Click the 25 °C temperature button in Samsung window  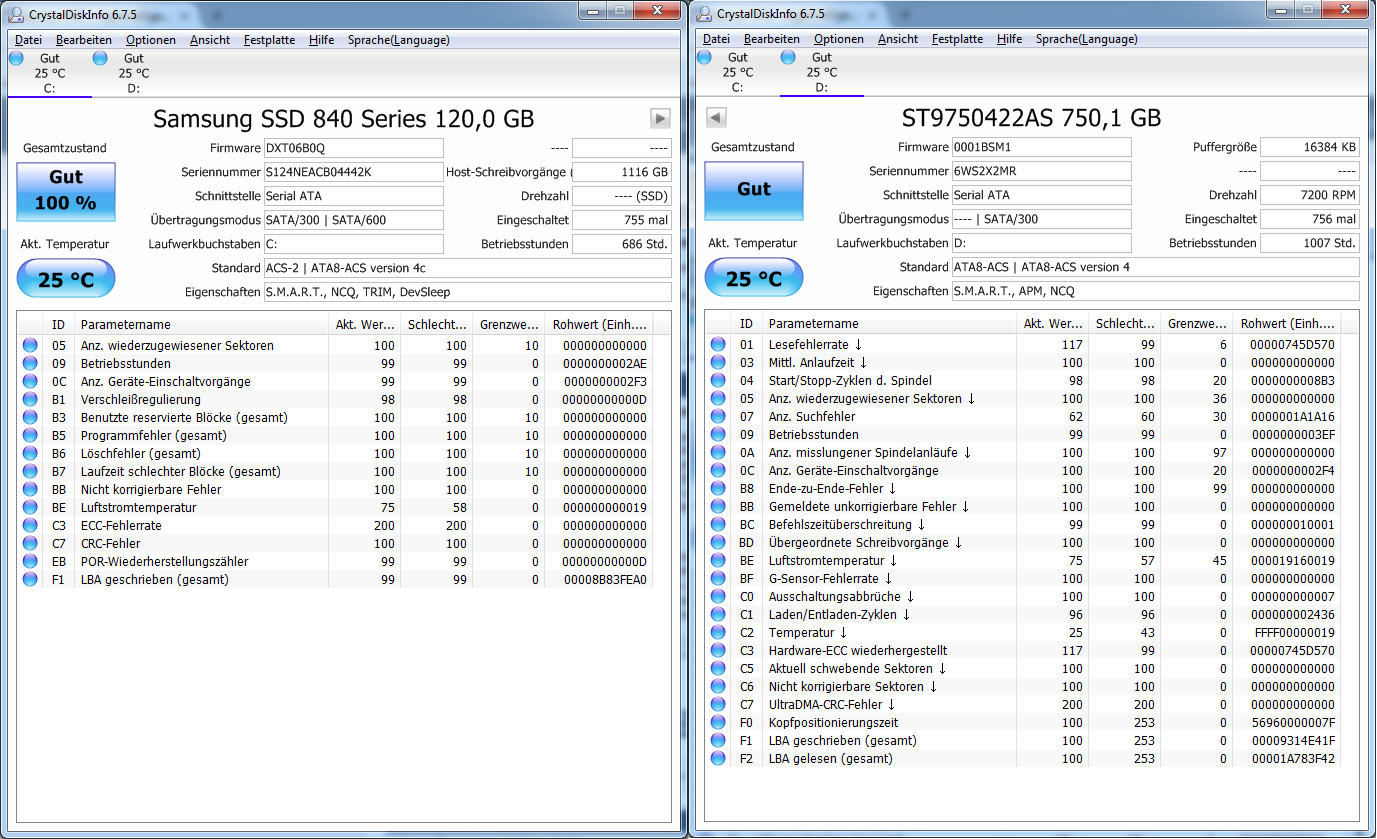point(66,279)
